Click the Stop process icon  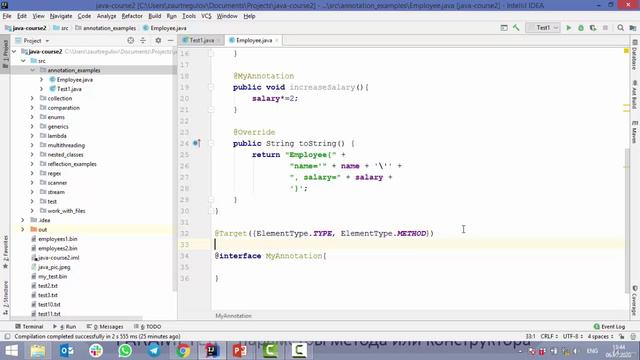coord(605,28)
